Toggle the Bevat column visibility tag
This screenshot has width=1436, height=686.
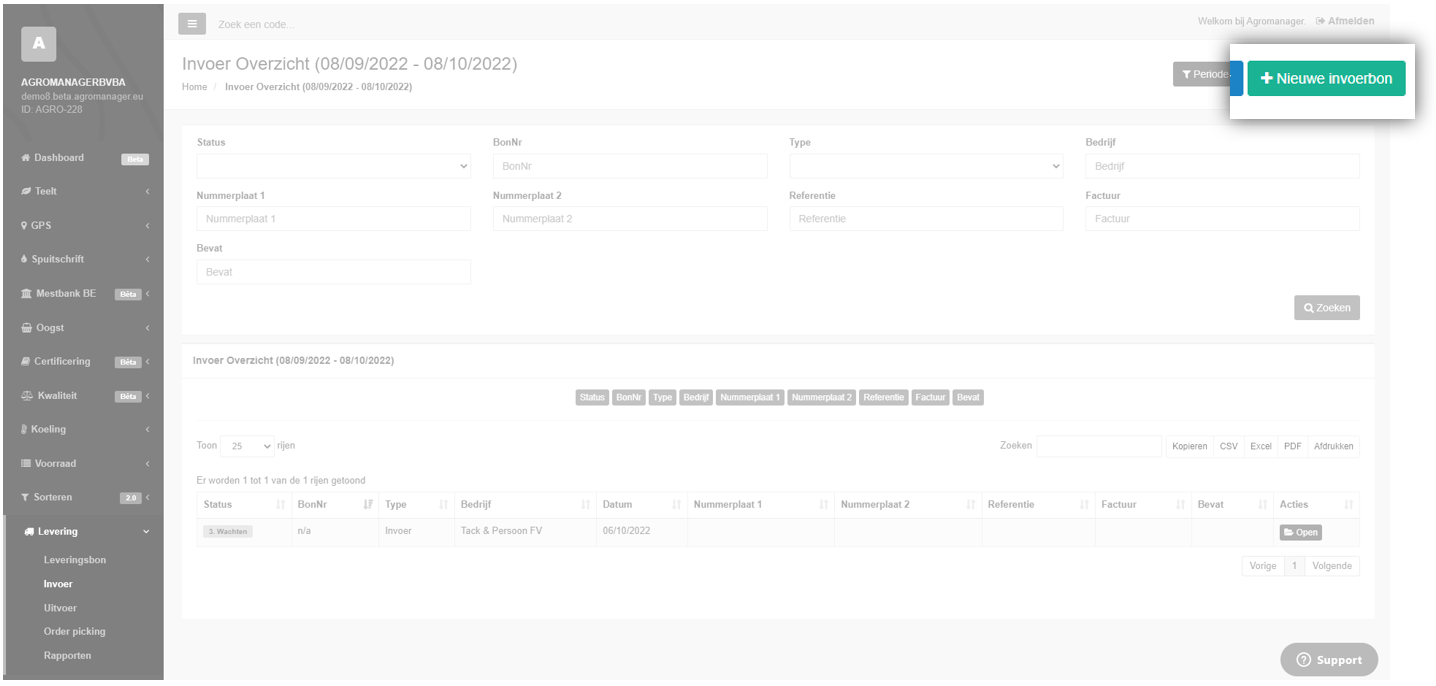[968, 397]
